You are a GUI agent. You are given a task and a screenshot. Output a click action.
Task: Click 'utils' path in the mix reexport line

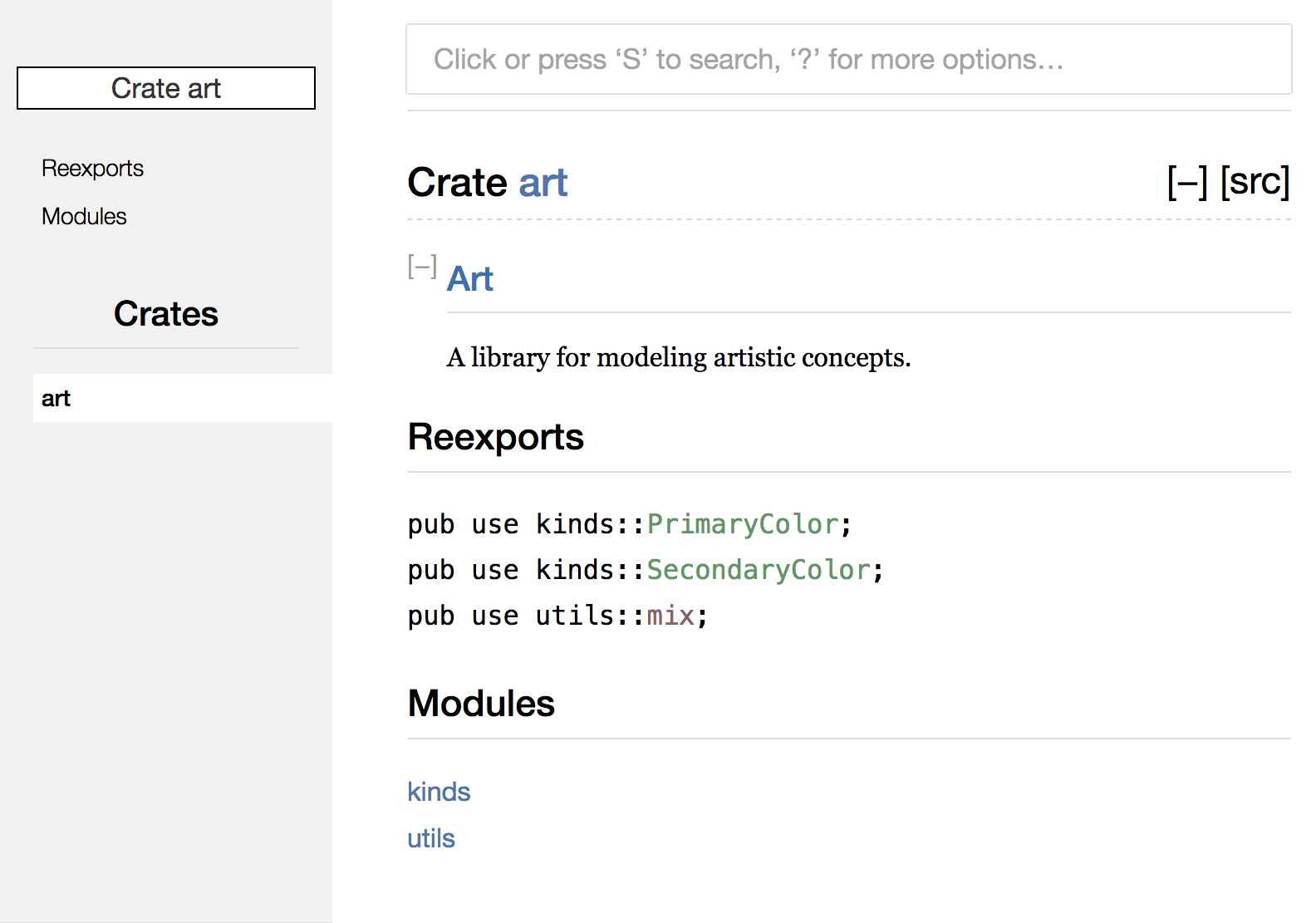[x=574, y=616]
